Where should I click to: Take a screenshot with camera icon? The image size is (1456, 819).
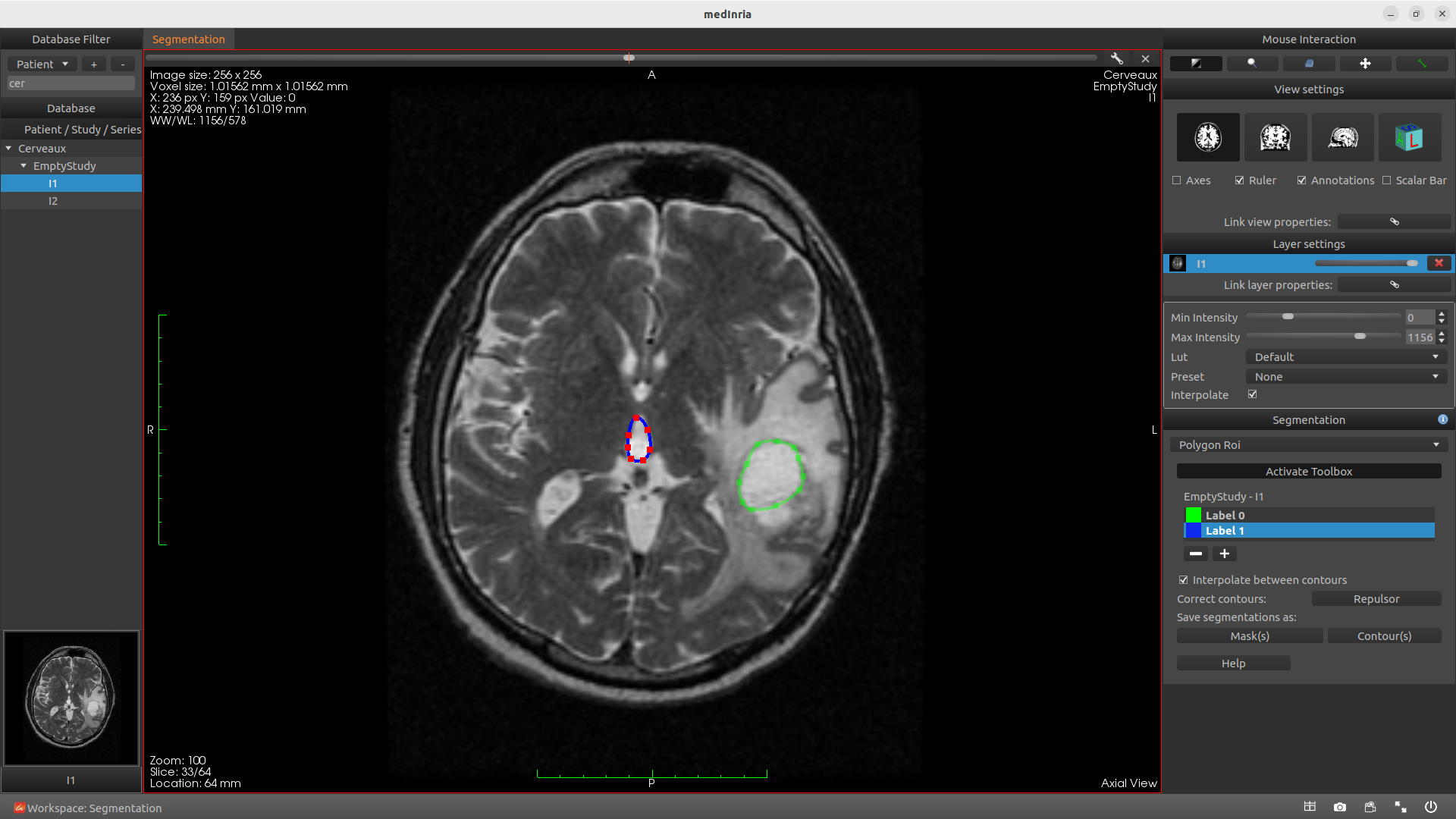1340,807
